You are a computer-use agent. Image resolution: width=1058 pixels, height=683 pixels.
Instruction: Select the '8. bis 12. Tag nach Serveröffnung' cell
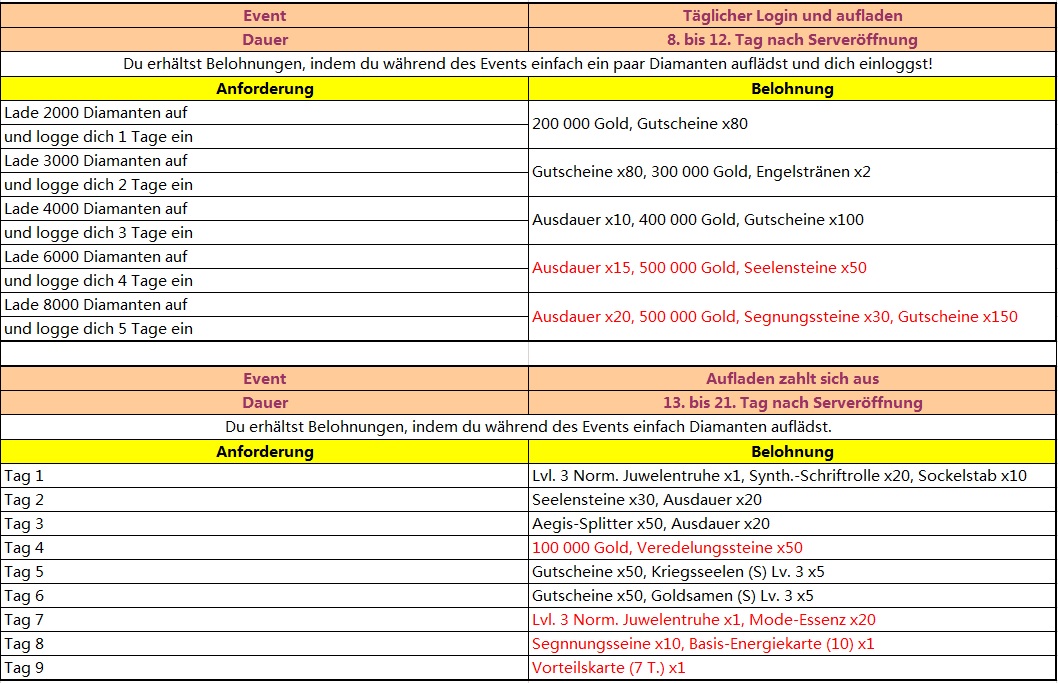pos(792,40)
